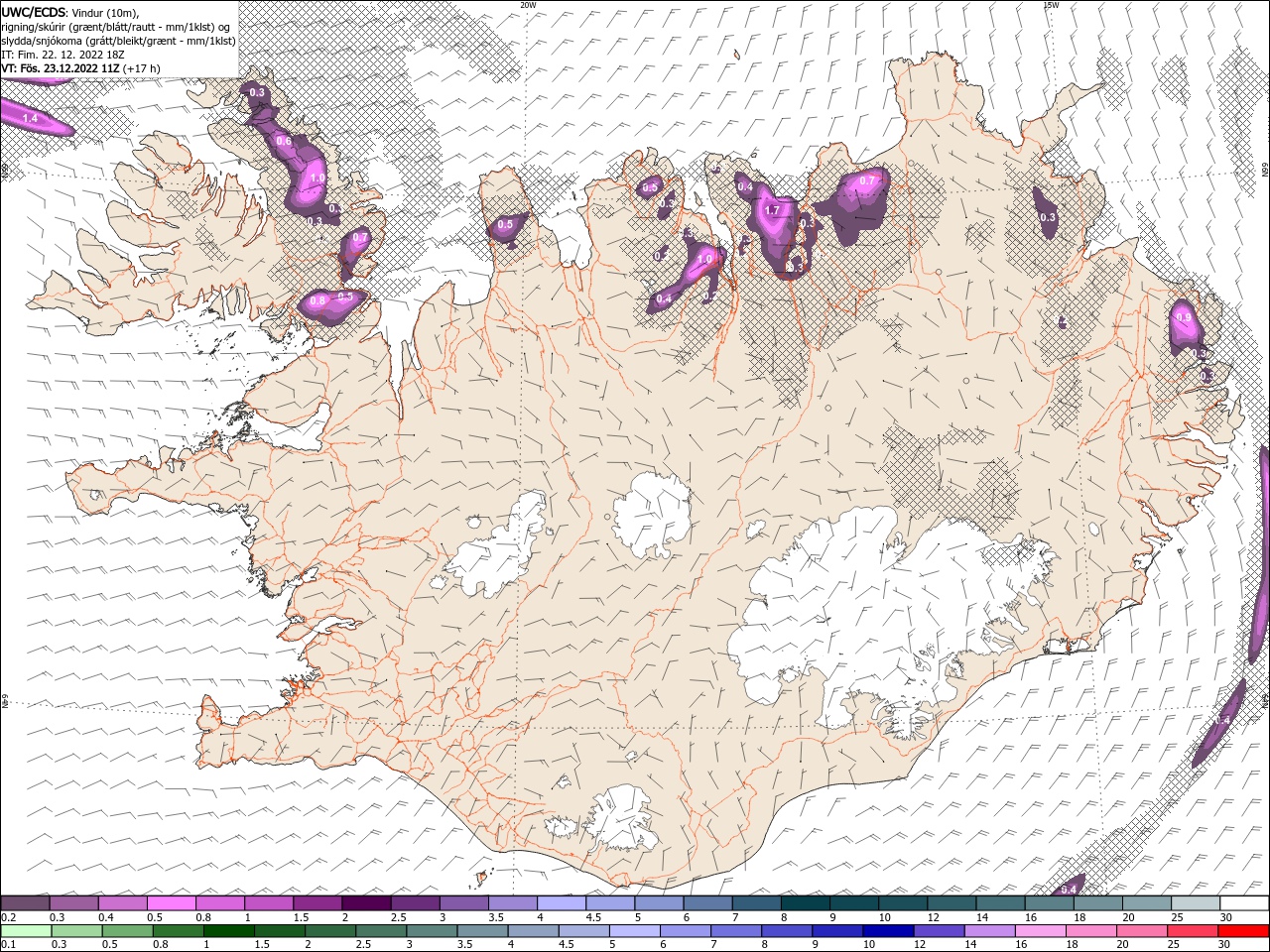The width and height of the screenshot is (1270, 952).
Task: Pick lower legend swatch starting at 3.5
Action: tap(483, 931)
